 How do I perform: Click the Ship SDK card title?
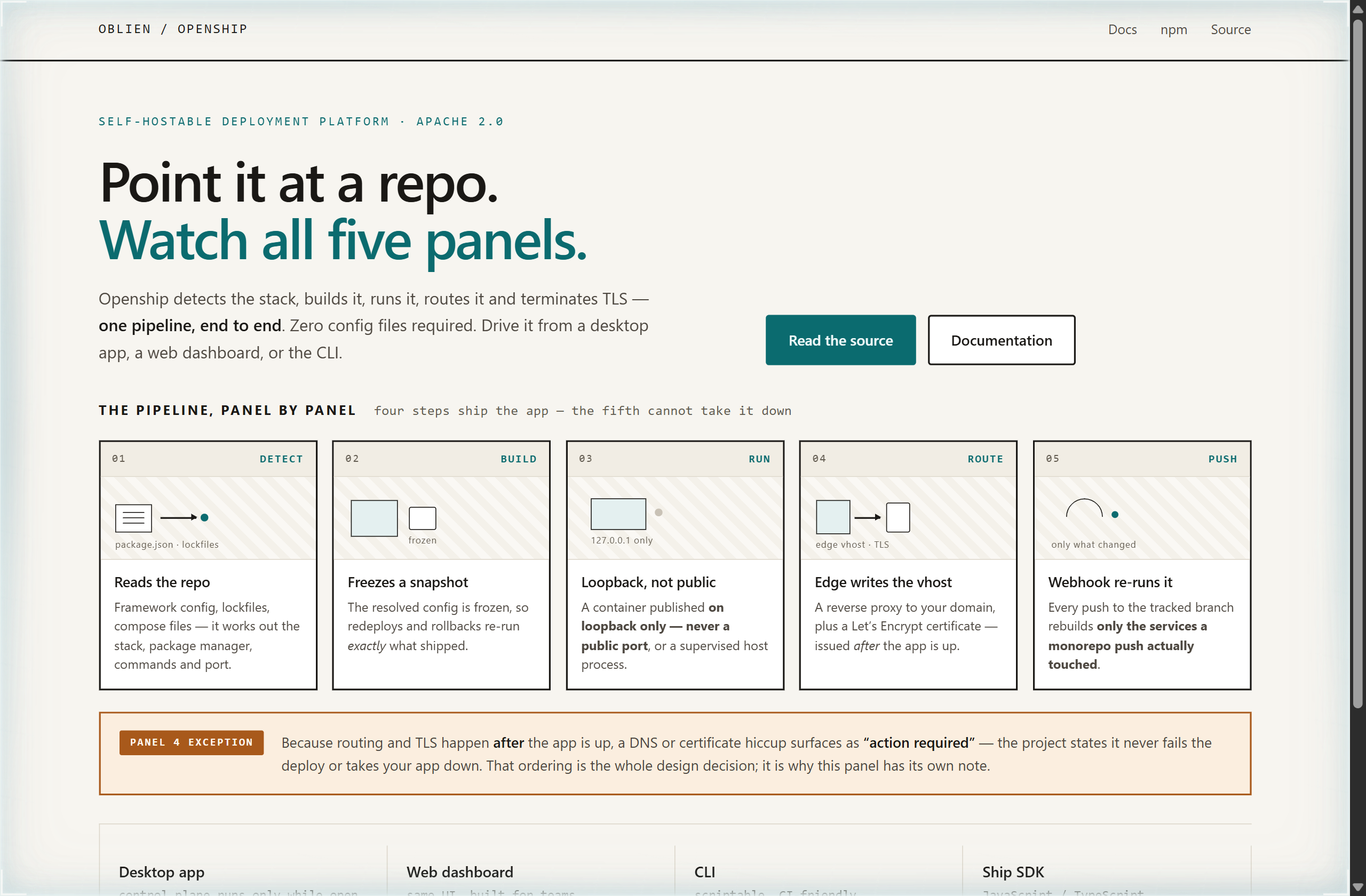[1012, 871]
